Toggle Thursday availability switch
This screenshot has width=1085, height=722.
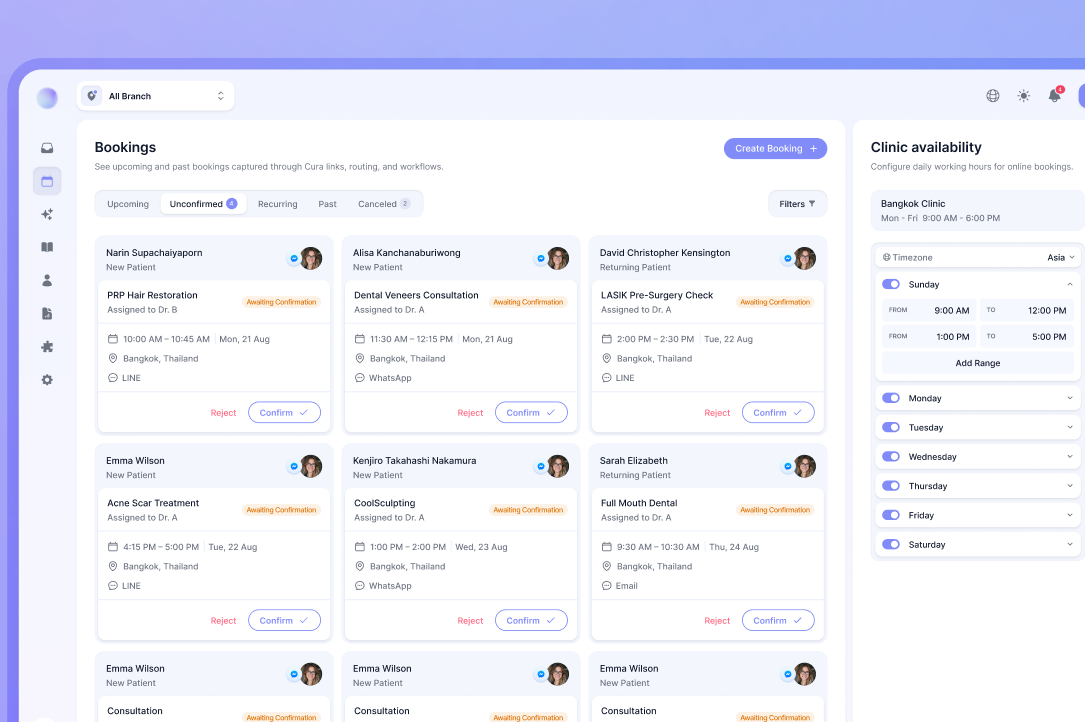(891, 486)
